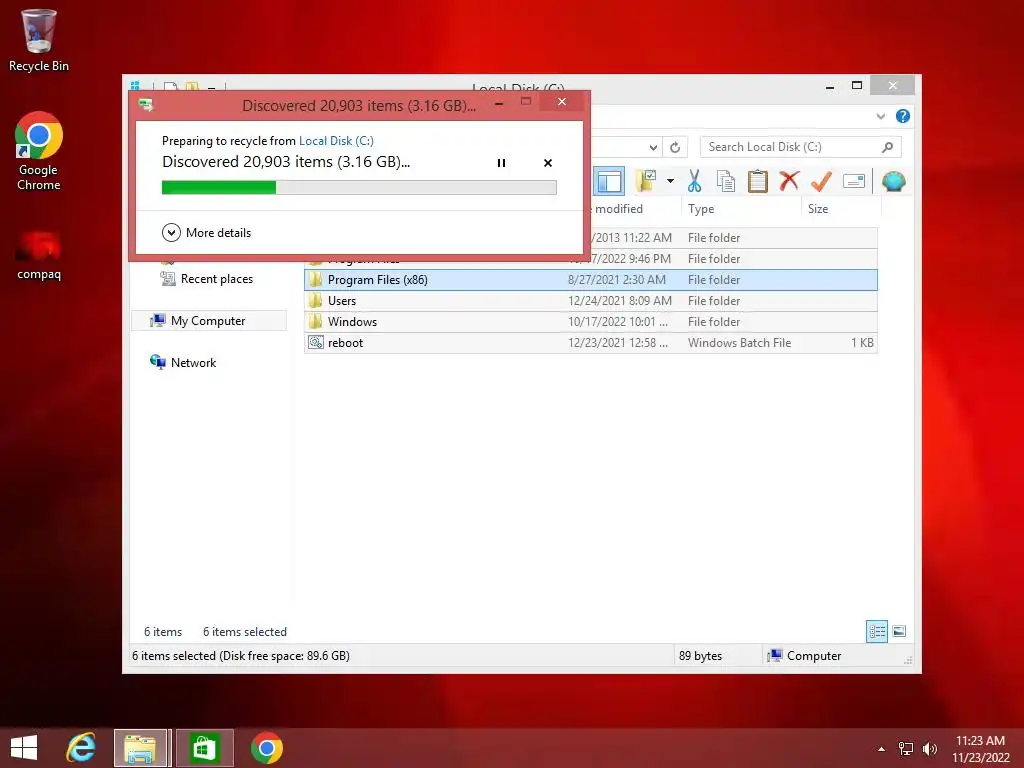Toggle the preview pane layout icon
Image resolution: width=1024 pixels, height=768 pixels.
[x=609, y=181]
